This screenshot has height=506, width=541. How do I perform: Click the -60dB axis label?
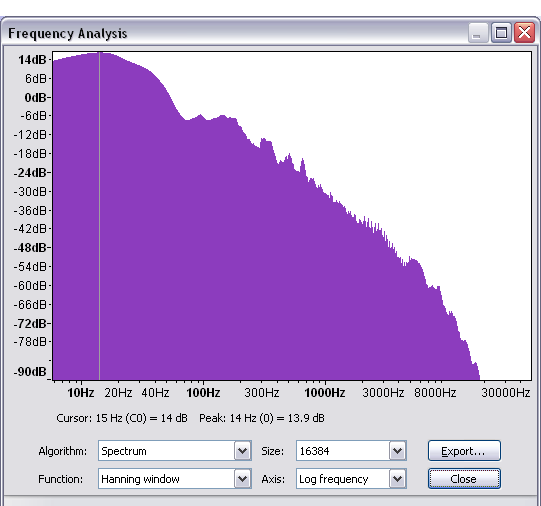point(30,286)
